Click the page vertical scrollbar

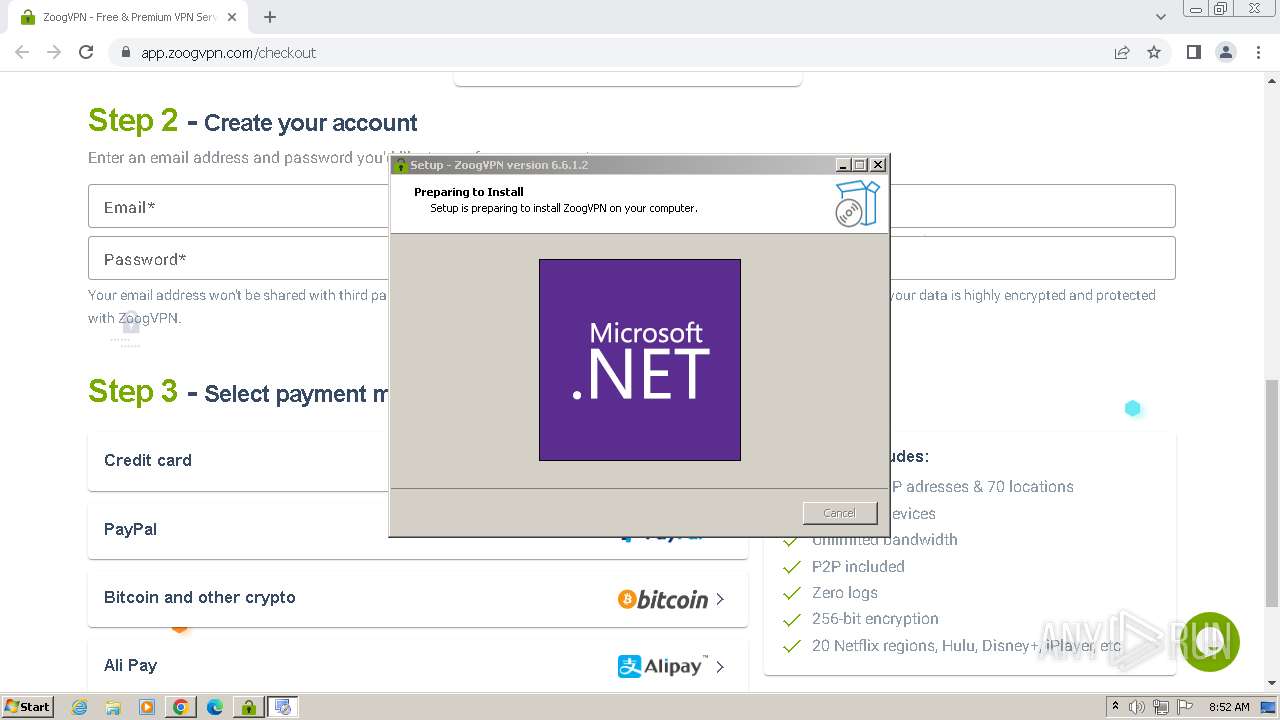(x=1272, y=492)
